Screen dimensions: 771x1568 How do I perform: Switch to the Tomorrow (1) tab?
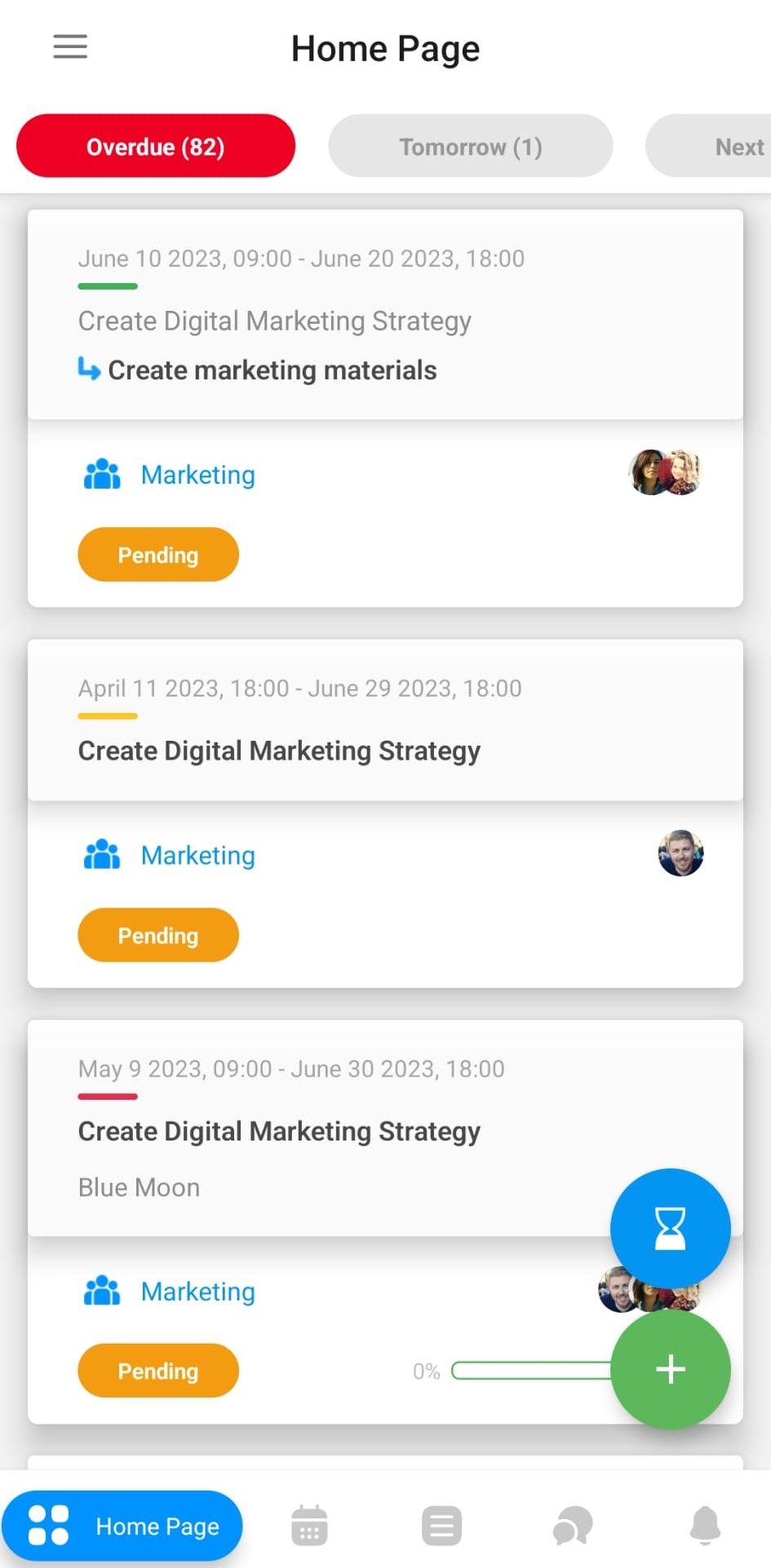click(x=470, y=147)
